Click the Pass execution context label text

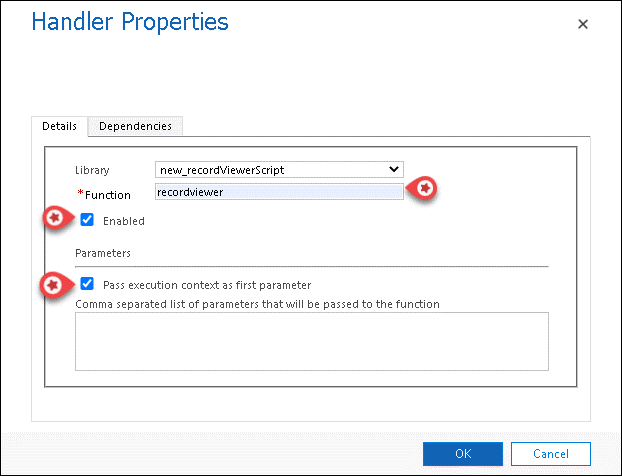[206, 285]
